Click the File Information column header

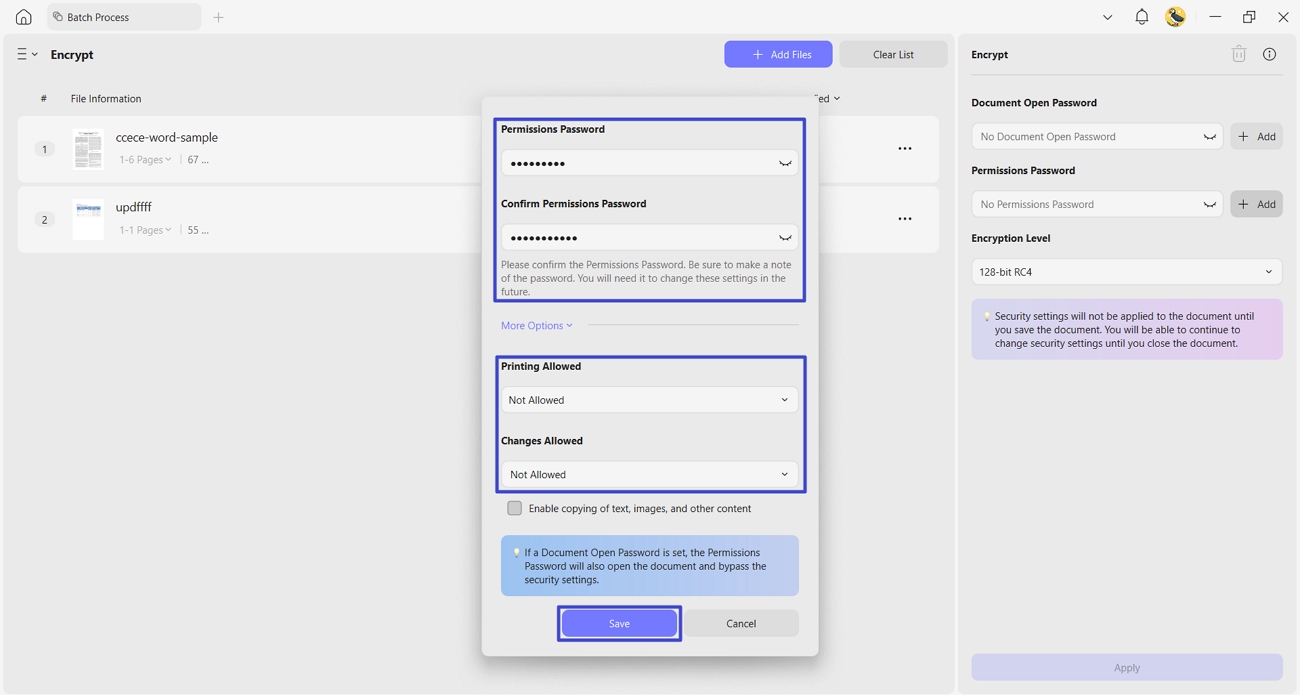tap(106, 98)
